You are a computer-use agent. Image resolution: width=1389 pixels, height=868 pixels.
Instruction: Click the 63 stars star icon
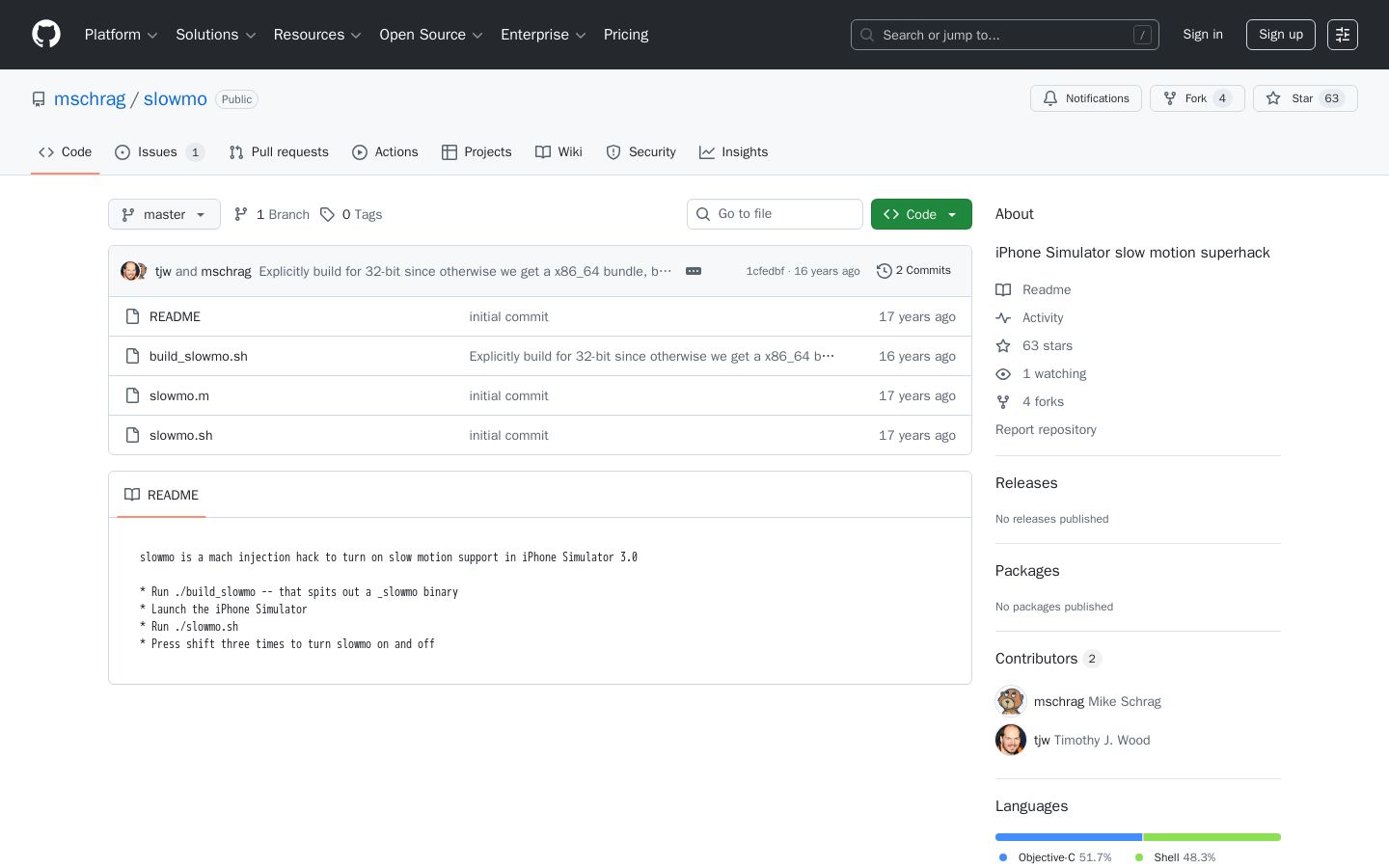[x=1003, y=345]
